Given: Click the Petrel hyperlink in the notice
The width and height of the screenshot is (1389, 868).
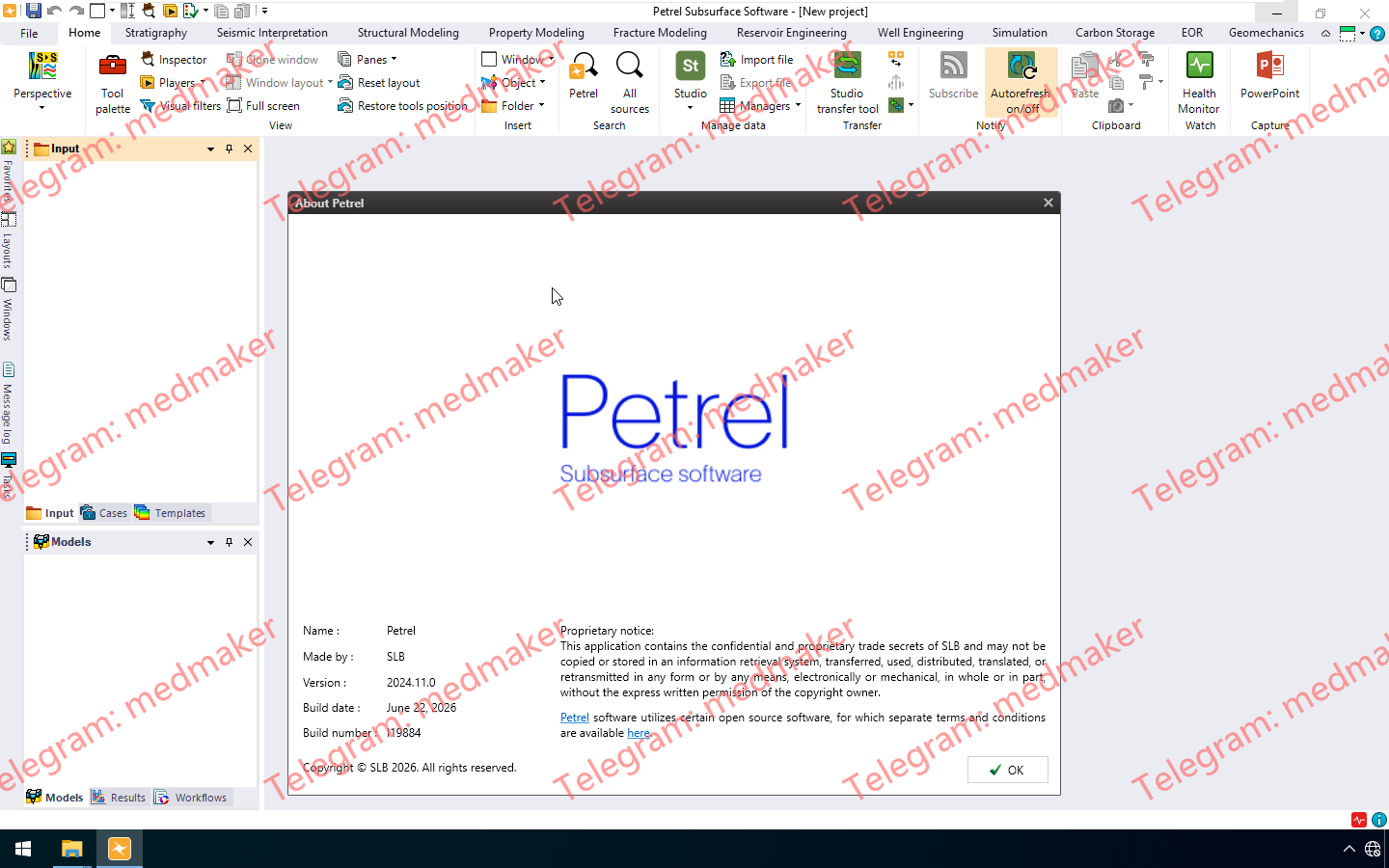Looking at the screenshot, I should 575,718.
